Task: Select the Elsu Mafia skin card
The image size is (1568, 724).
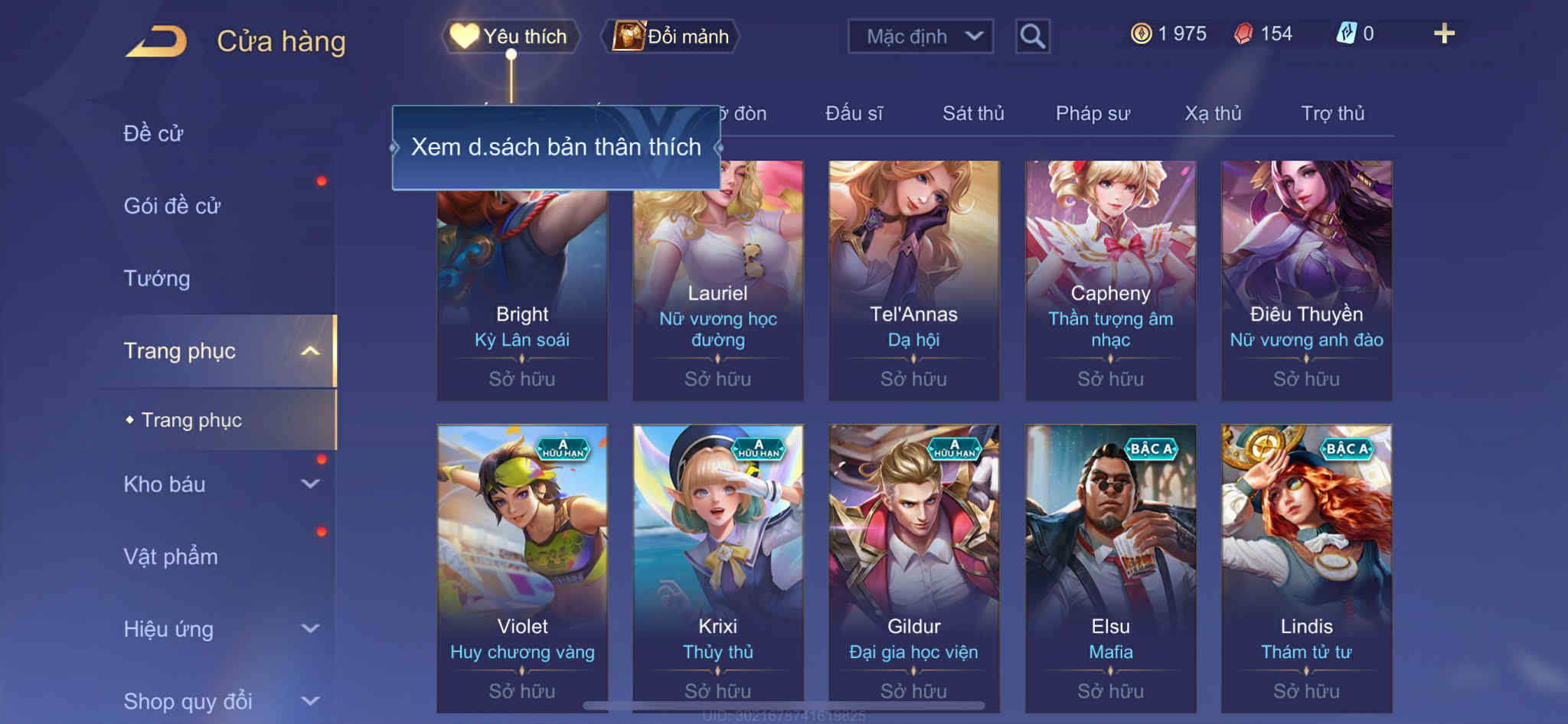Action: pyautogui.click(x=1110, y=568)
